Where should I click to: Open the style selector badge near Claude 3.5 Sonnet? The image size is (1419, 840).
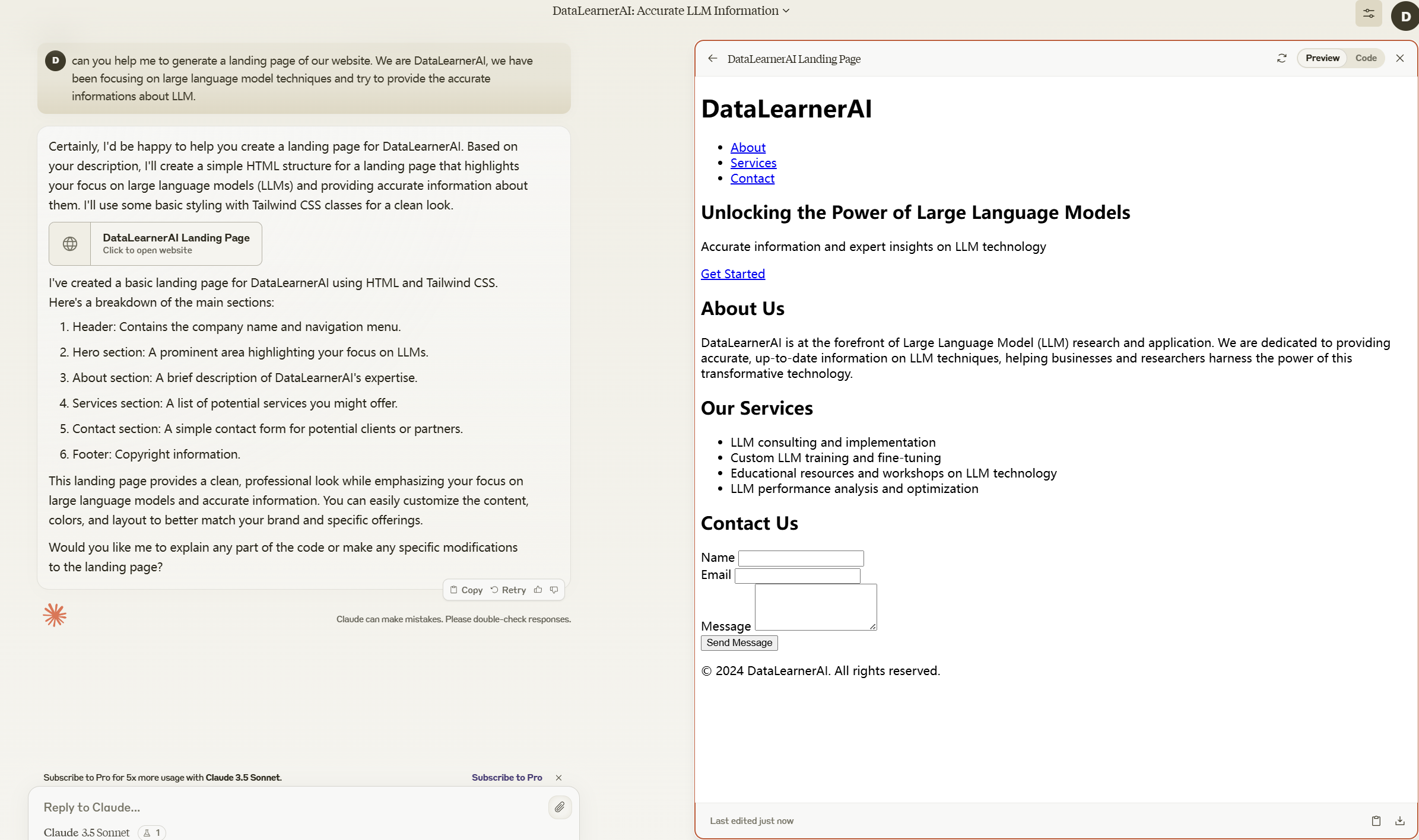point(152,832)
